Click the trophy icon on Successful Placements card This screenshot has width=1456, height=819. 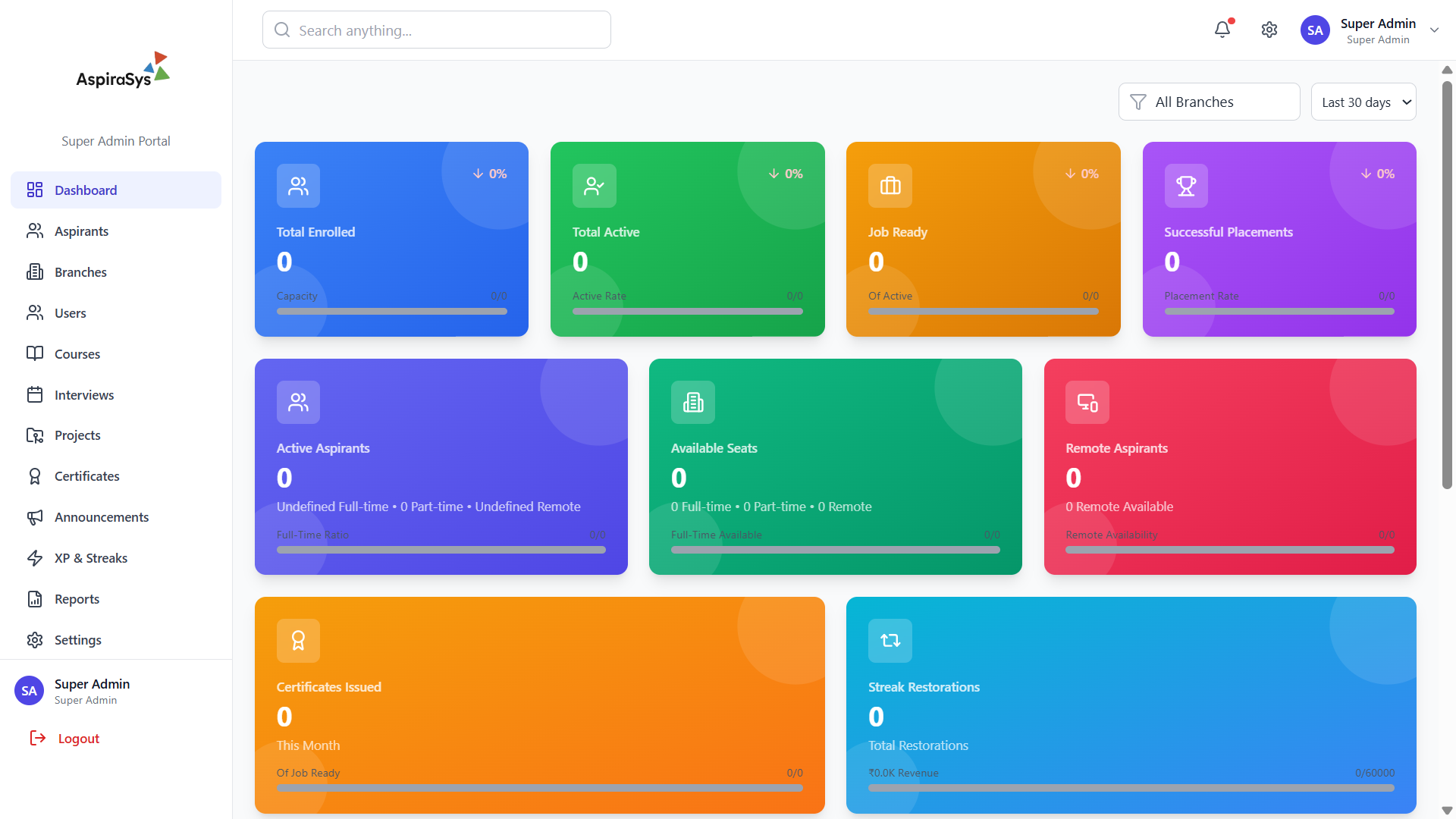[1185, 186]
